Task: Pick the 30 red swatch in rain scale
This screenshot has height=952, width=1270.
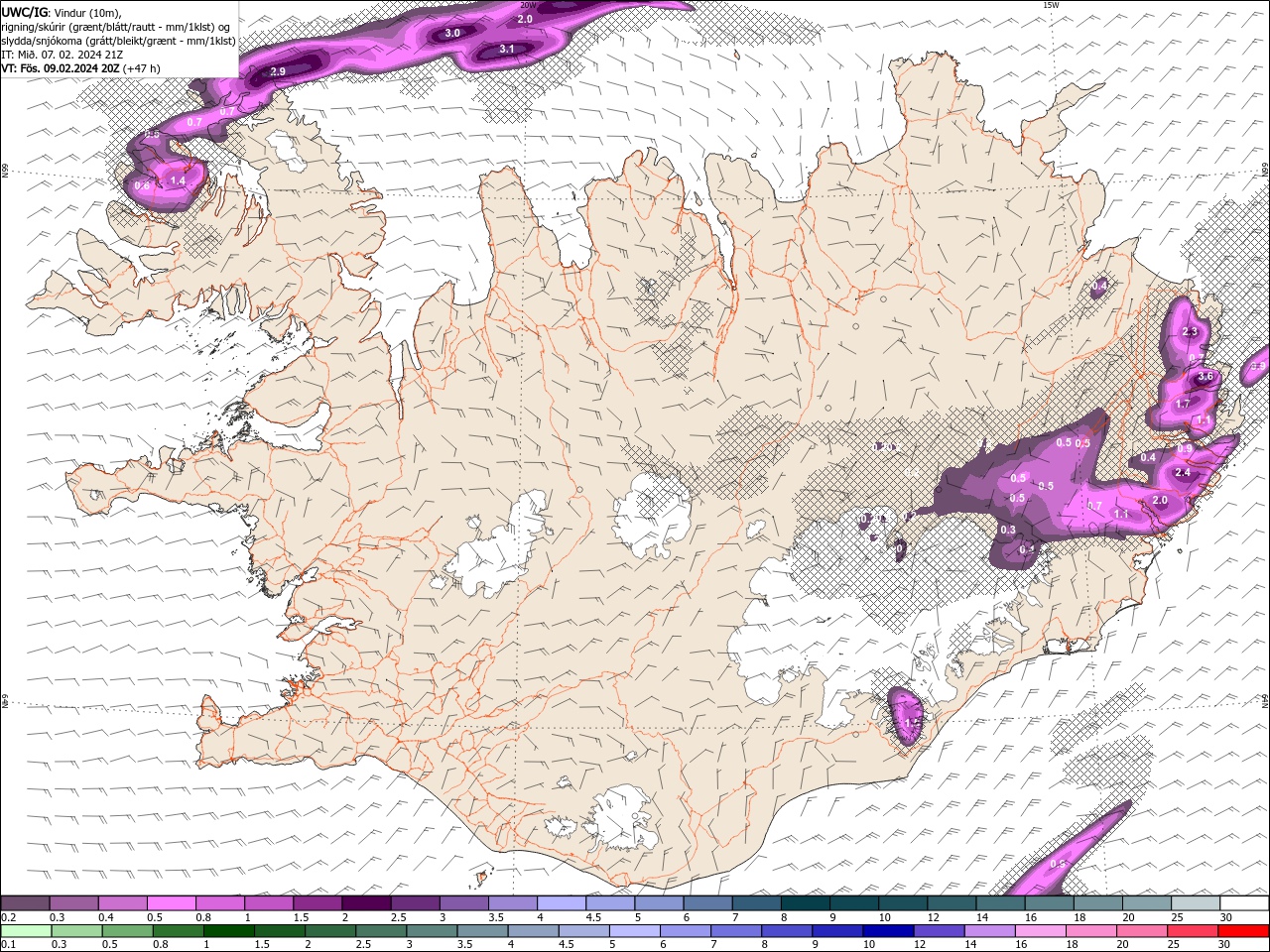Action: tap(1243, 931)
